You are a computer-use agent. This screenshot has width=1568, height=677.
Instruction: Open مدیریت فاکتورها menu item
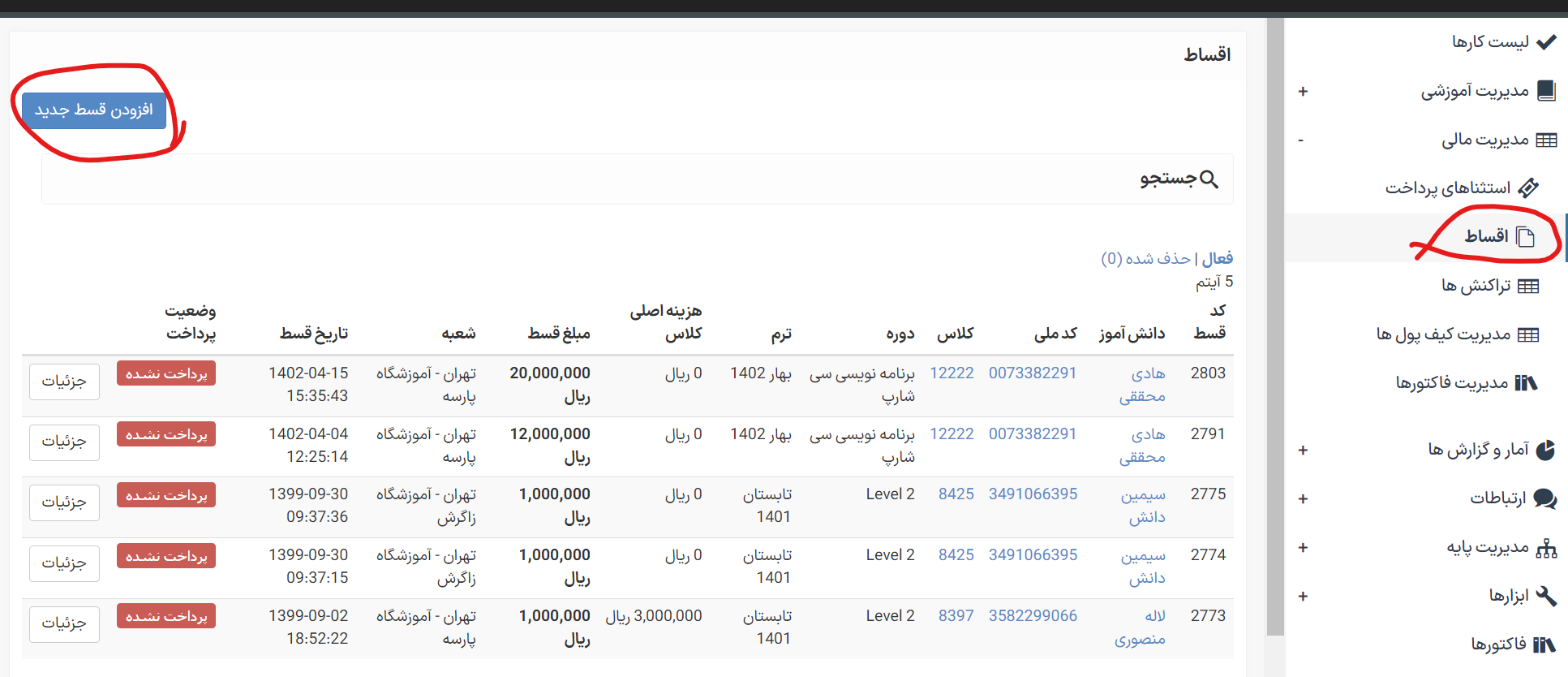coord(1451,382)
